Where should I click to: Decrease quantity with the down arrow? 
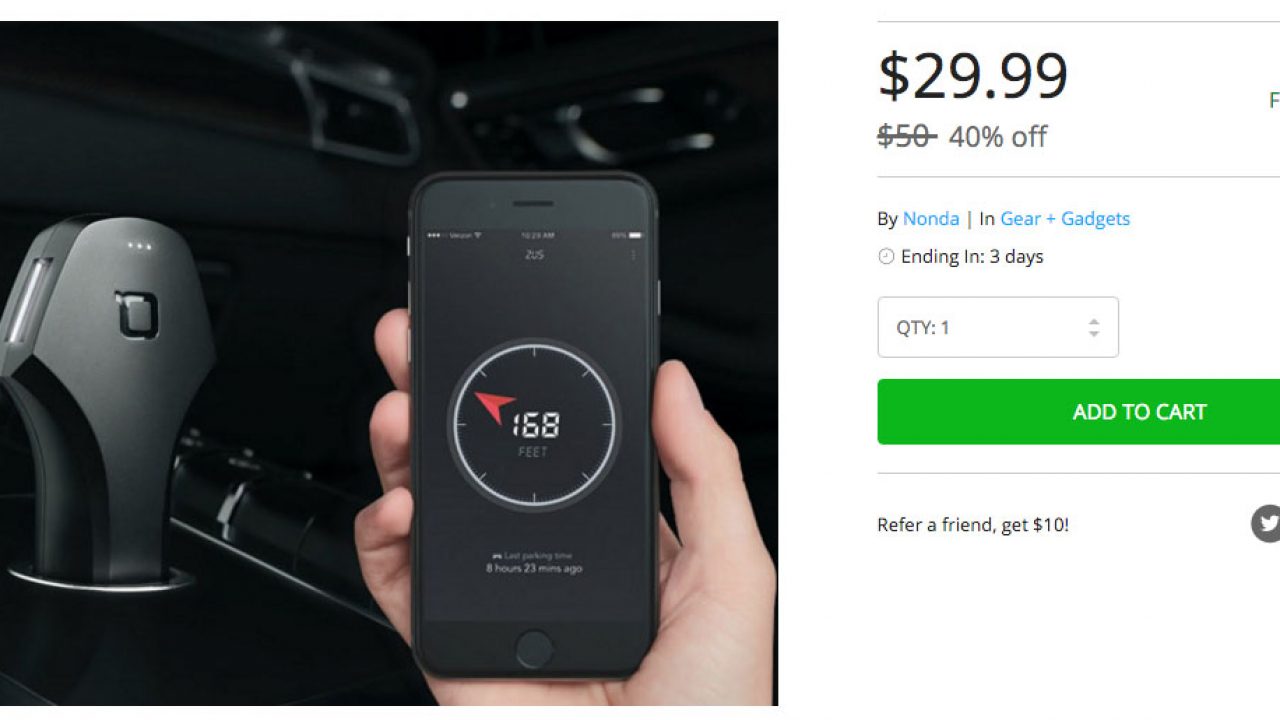pyautogui.click(x=1094, y=334)
